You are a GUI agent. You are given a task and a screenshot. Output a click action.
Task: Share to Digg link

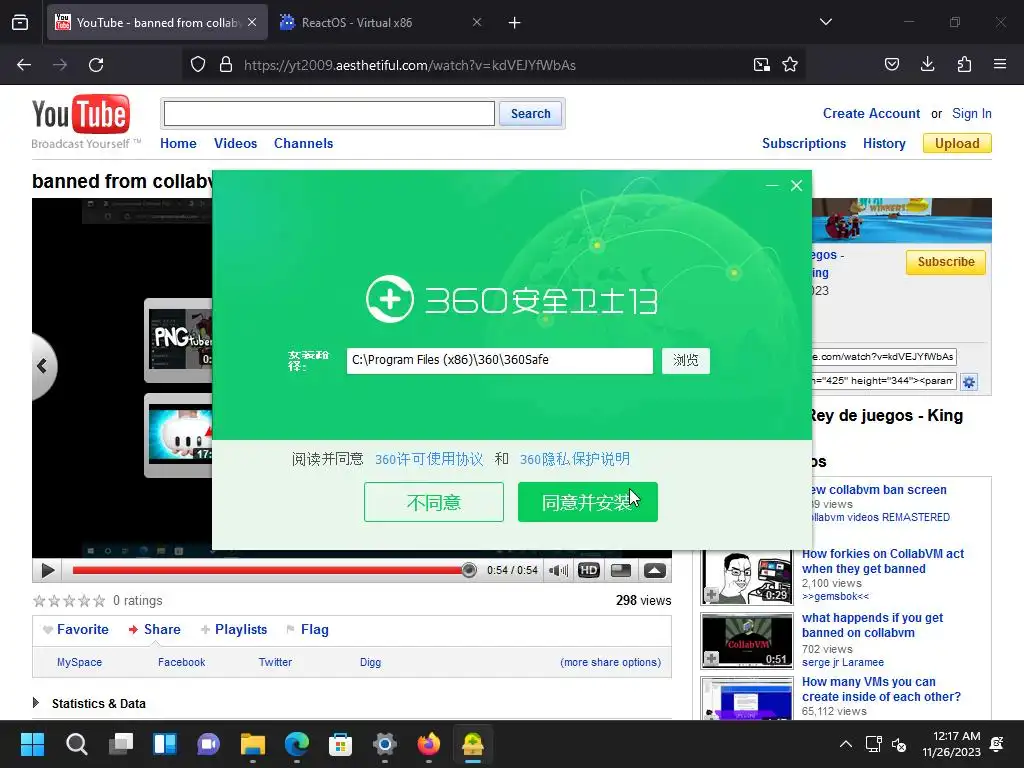pos(370,662)
